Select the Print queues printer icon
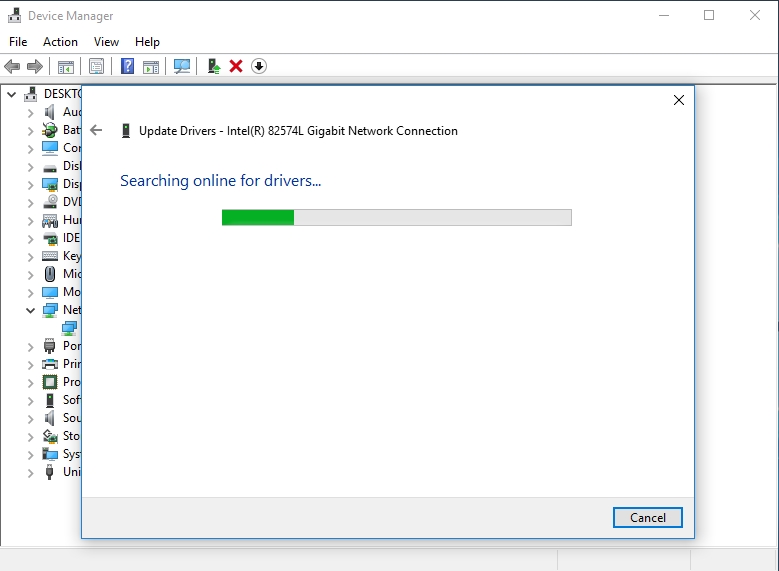 tap(50, 364)
